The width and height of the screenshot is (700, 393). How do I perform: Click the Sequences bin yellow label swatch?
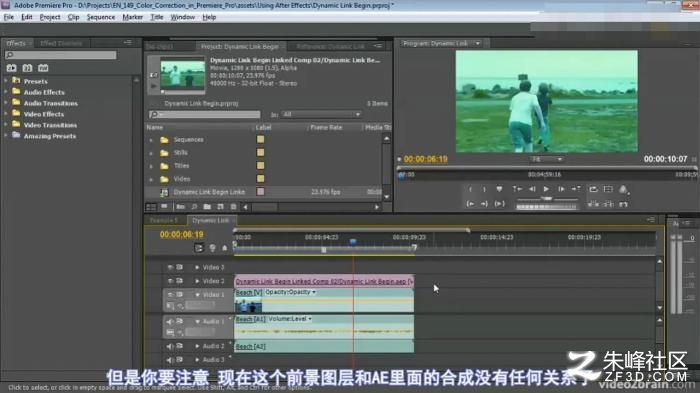pos(260,139)
